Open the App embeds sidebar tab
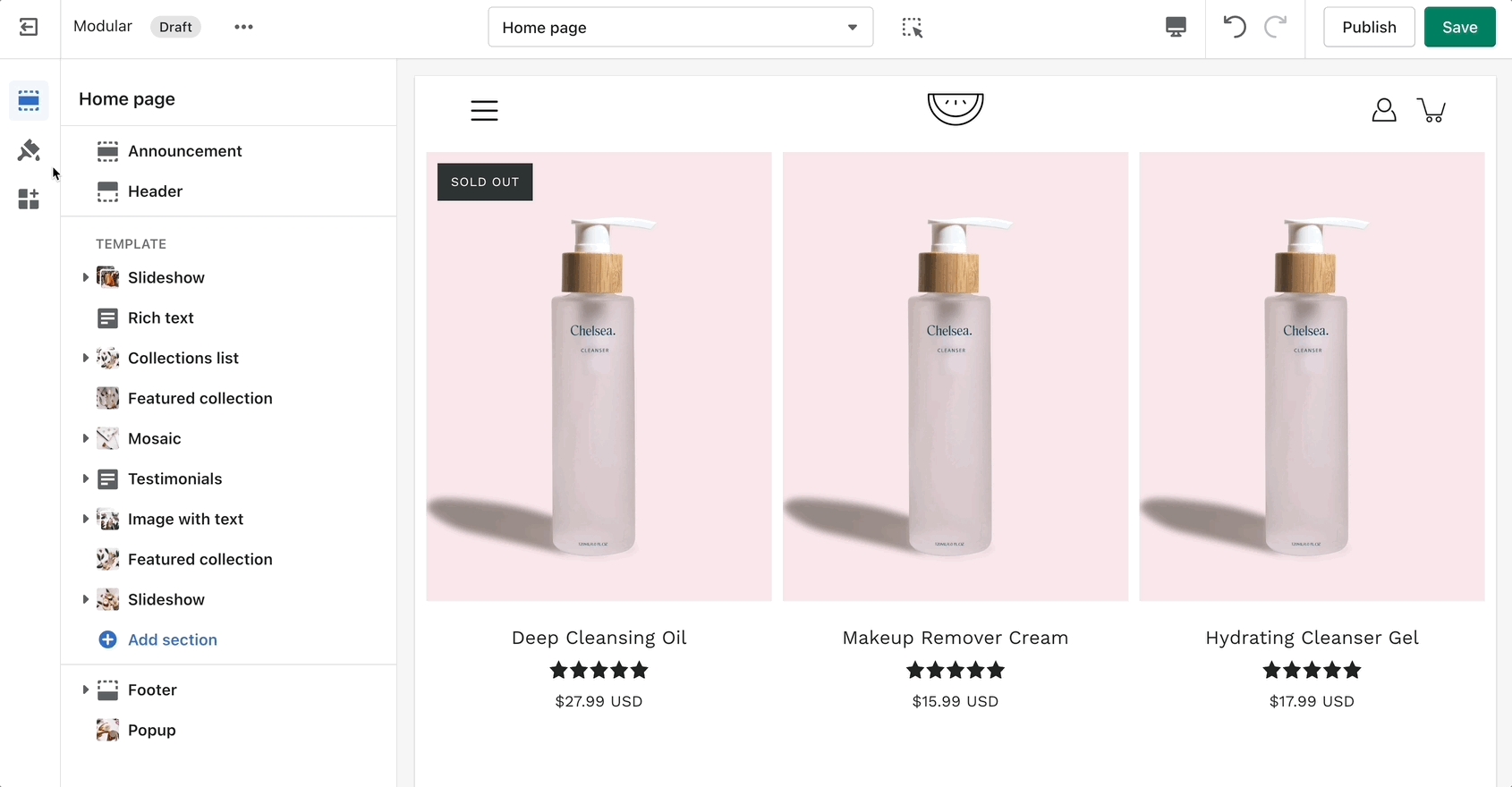This screenshot has height=787, width=1512. click(29, 199)
